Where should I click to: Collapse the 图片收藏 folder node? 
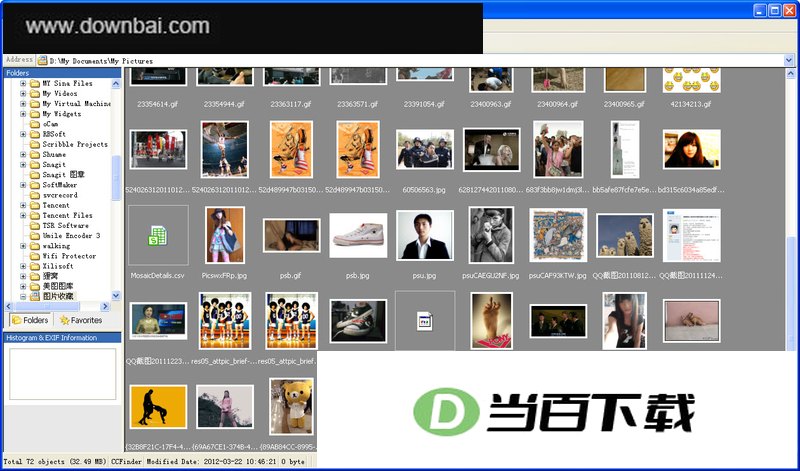pos(23,296)
